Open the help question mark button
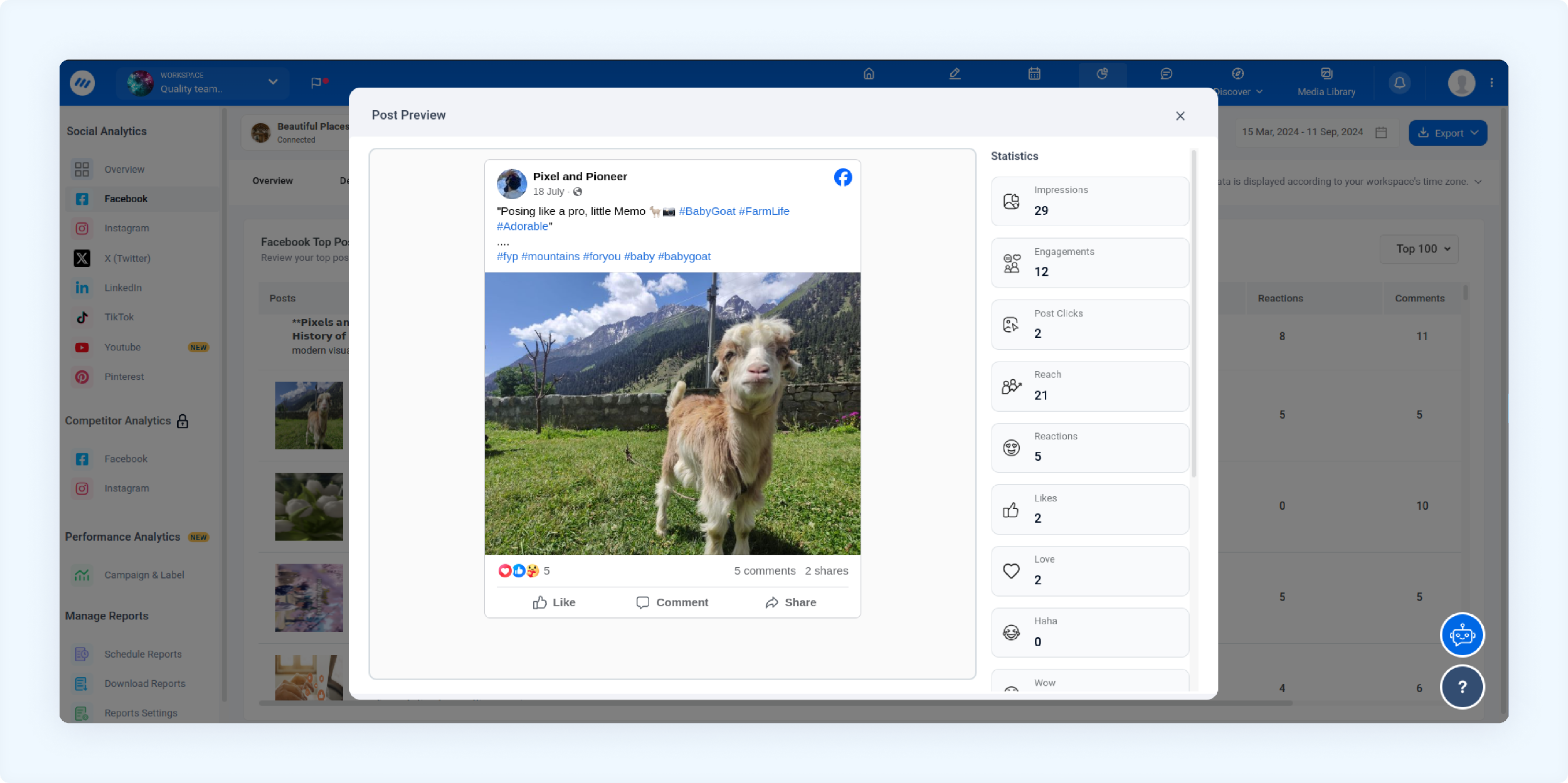This screenshot has width=1568, height=783. click(1462, 687)
